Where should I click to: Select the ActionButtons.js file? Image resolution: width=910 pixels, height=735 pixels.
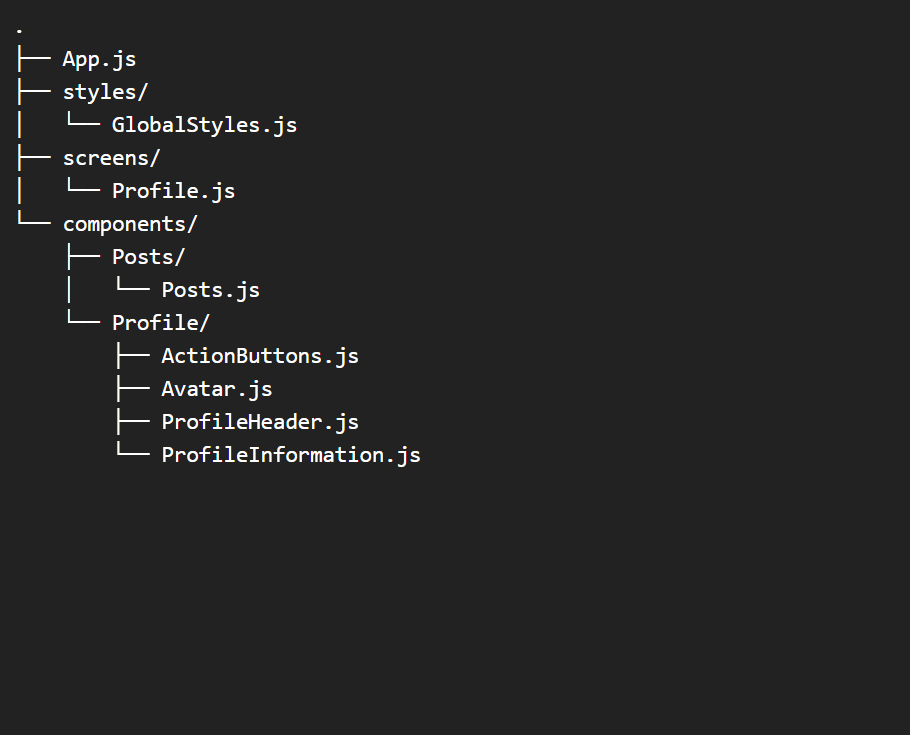(x=260, y=356)
